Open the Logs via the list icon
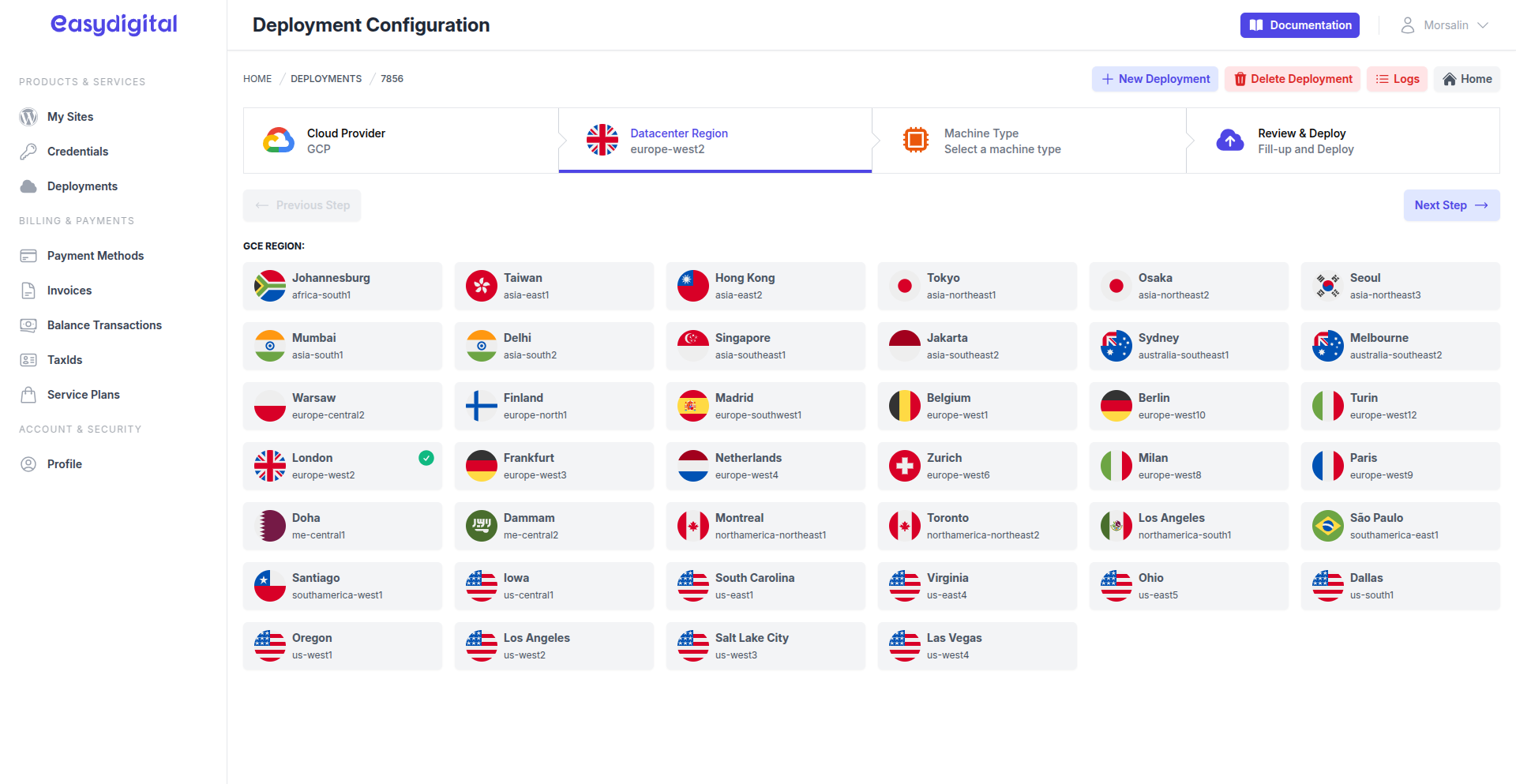The image size is (1516, 784). [1381, 79]
